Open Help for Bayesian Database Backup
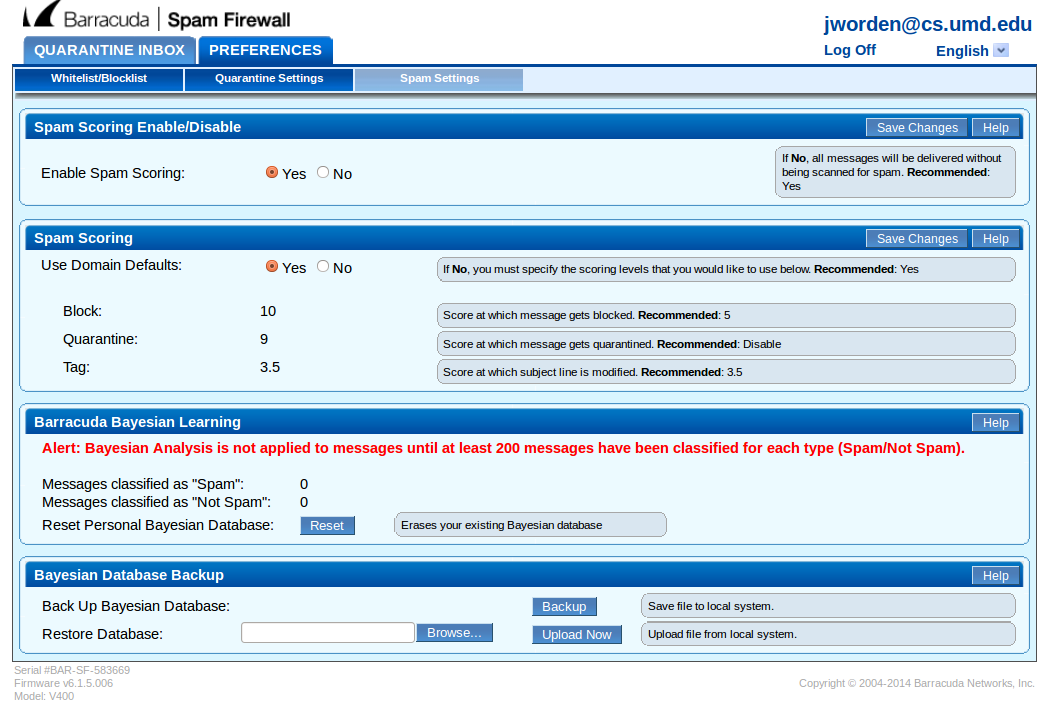Viewport: 1055px width, 717px height. pos(995,576)
